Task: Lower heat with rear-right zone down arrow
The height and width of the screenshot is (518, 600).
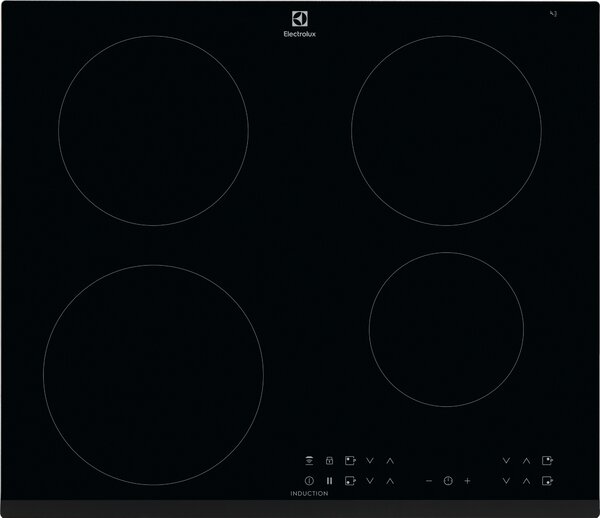Action: [x=506, y=461]
